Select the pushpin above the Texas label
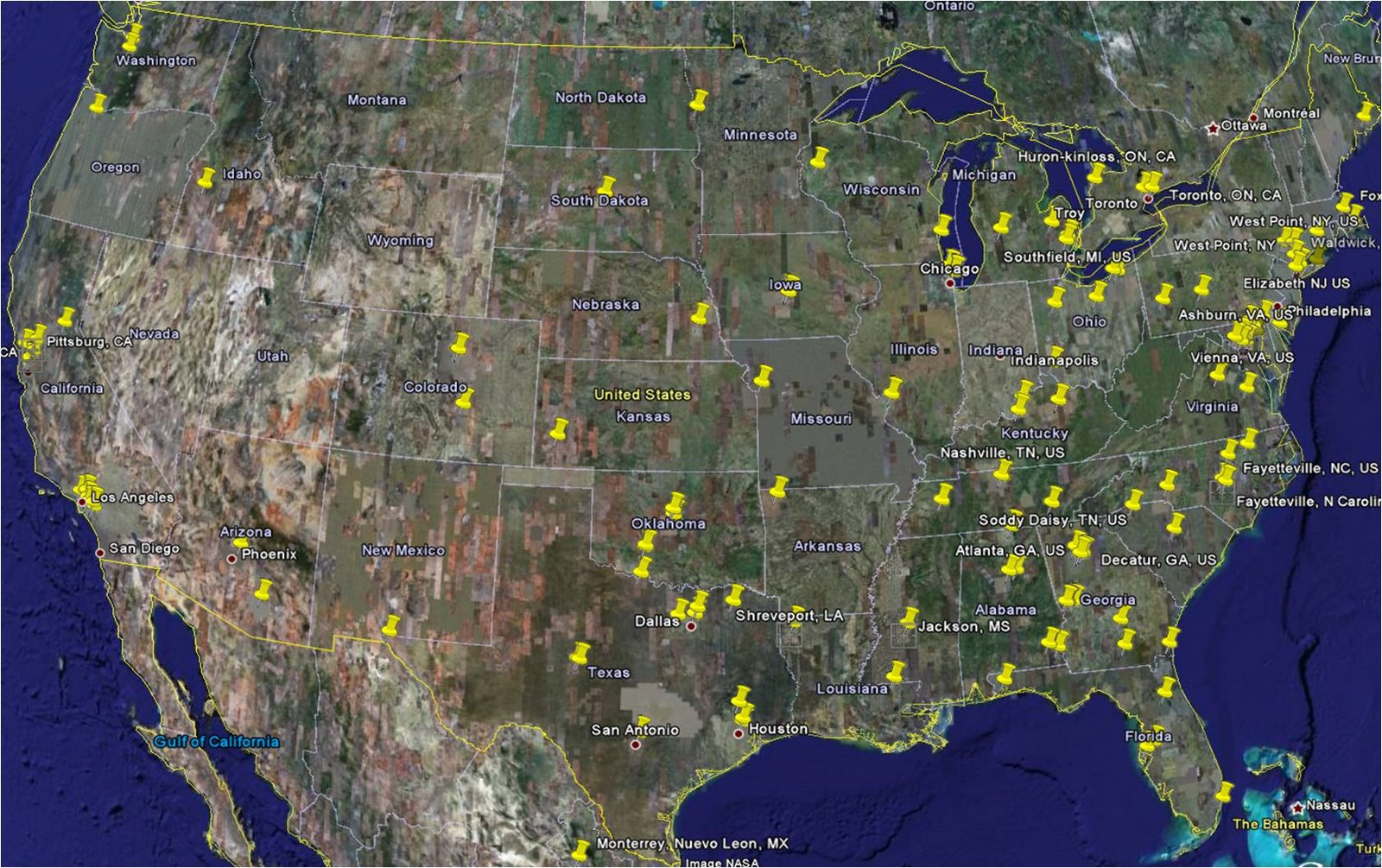This screenshot has width=1382, height=868. point(580,654)
